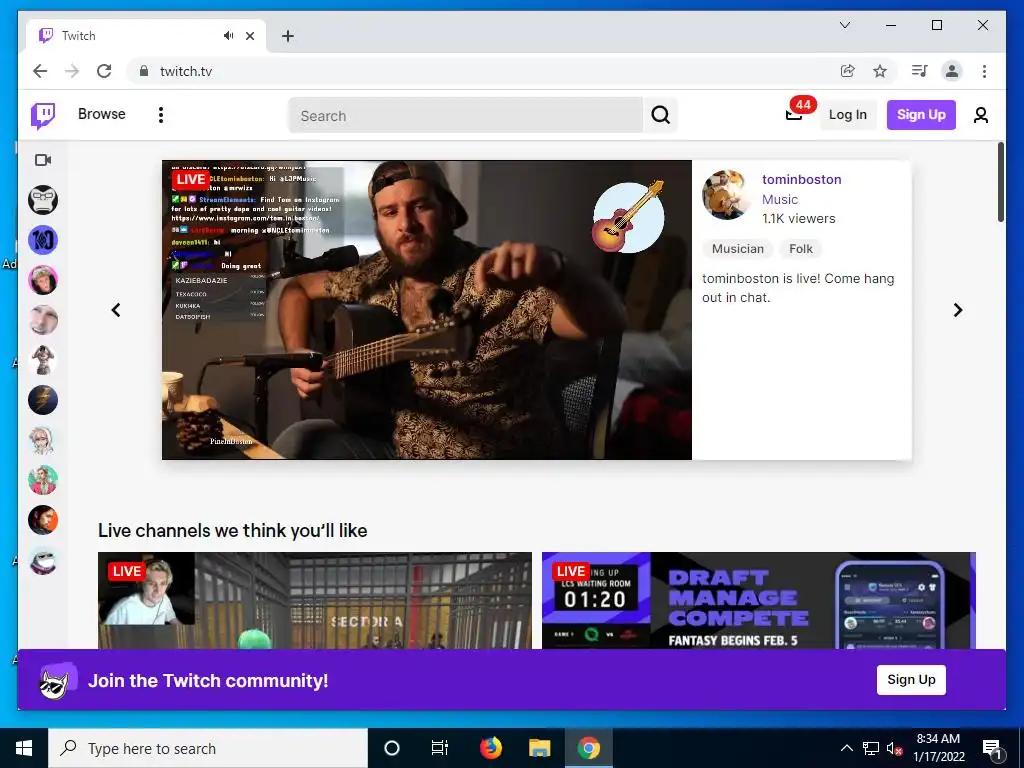The width and height of the screenshot is (1024, 768).
Task: Go to next featured stream carousel arrow
Action: [x=957, y=310]
